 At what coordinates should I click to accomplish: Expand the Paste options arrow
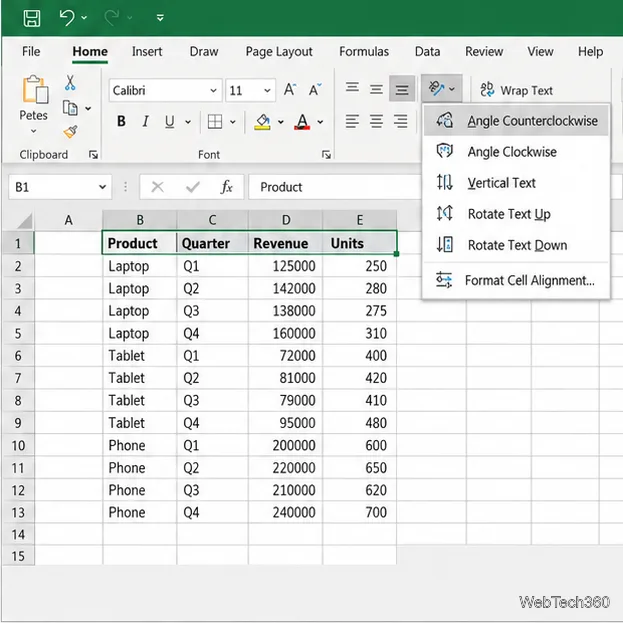(33, 131)
